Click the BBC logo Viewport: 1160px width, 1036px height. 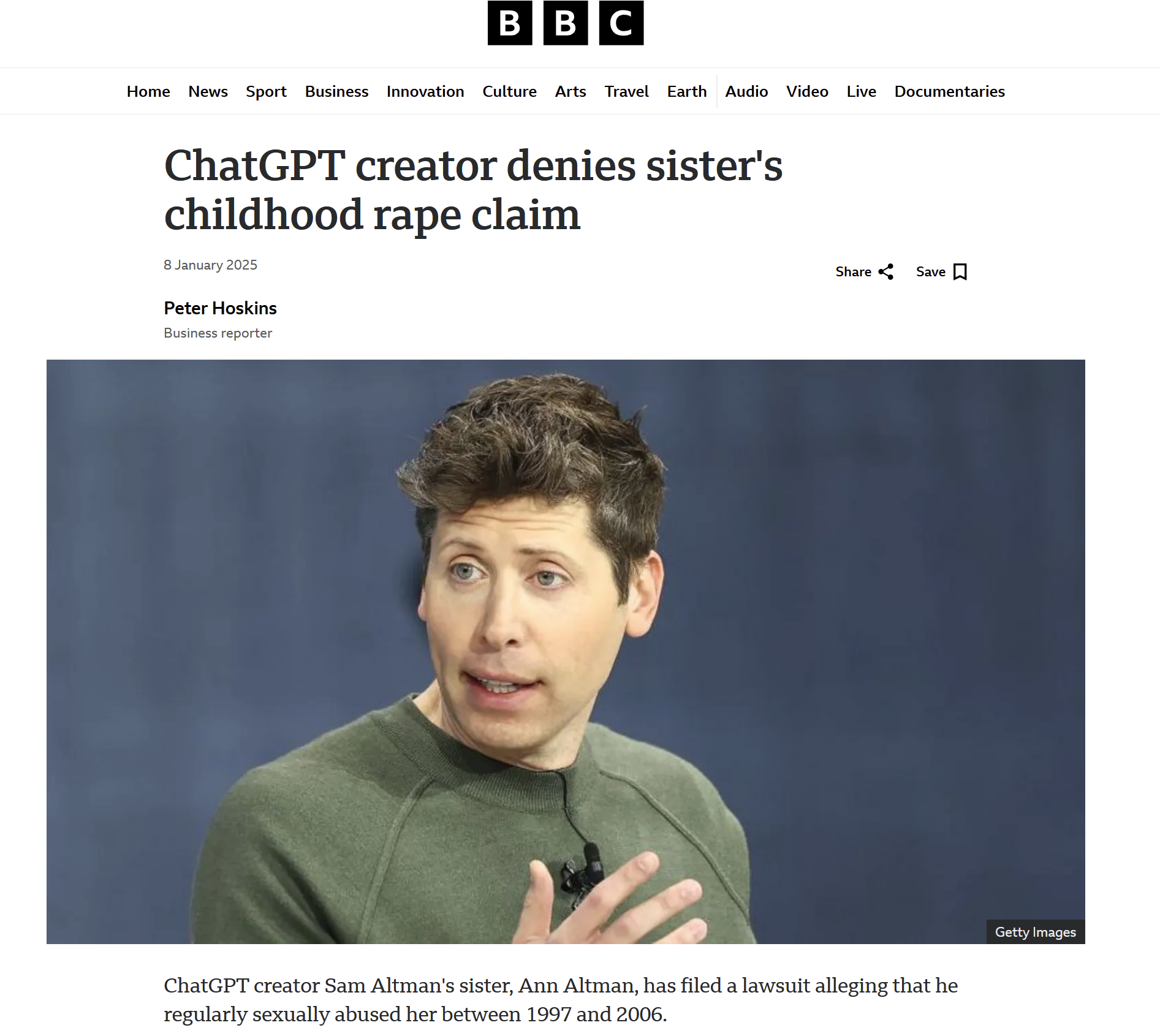coord(565,23)
